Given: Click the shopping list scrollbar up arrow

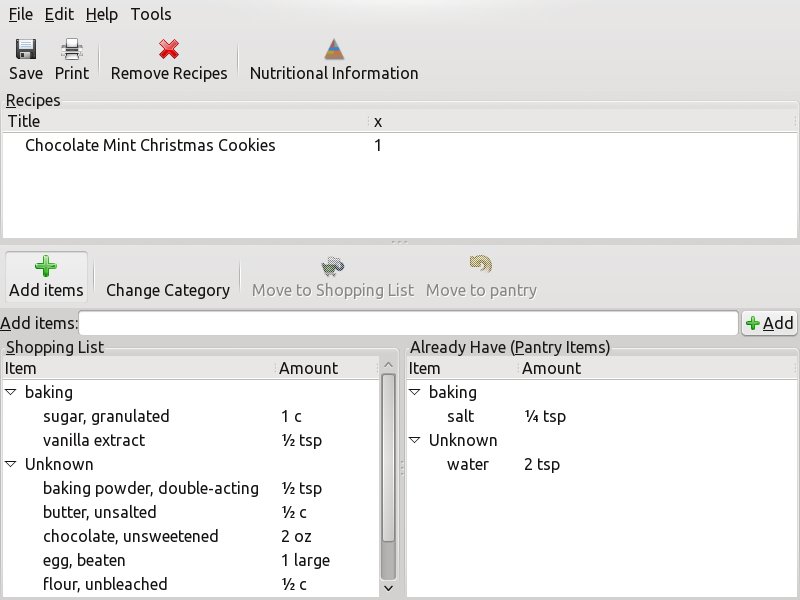Looking at the screenshot, I should 388,364.
